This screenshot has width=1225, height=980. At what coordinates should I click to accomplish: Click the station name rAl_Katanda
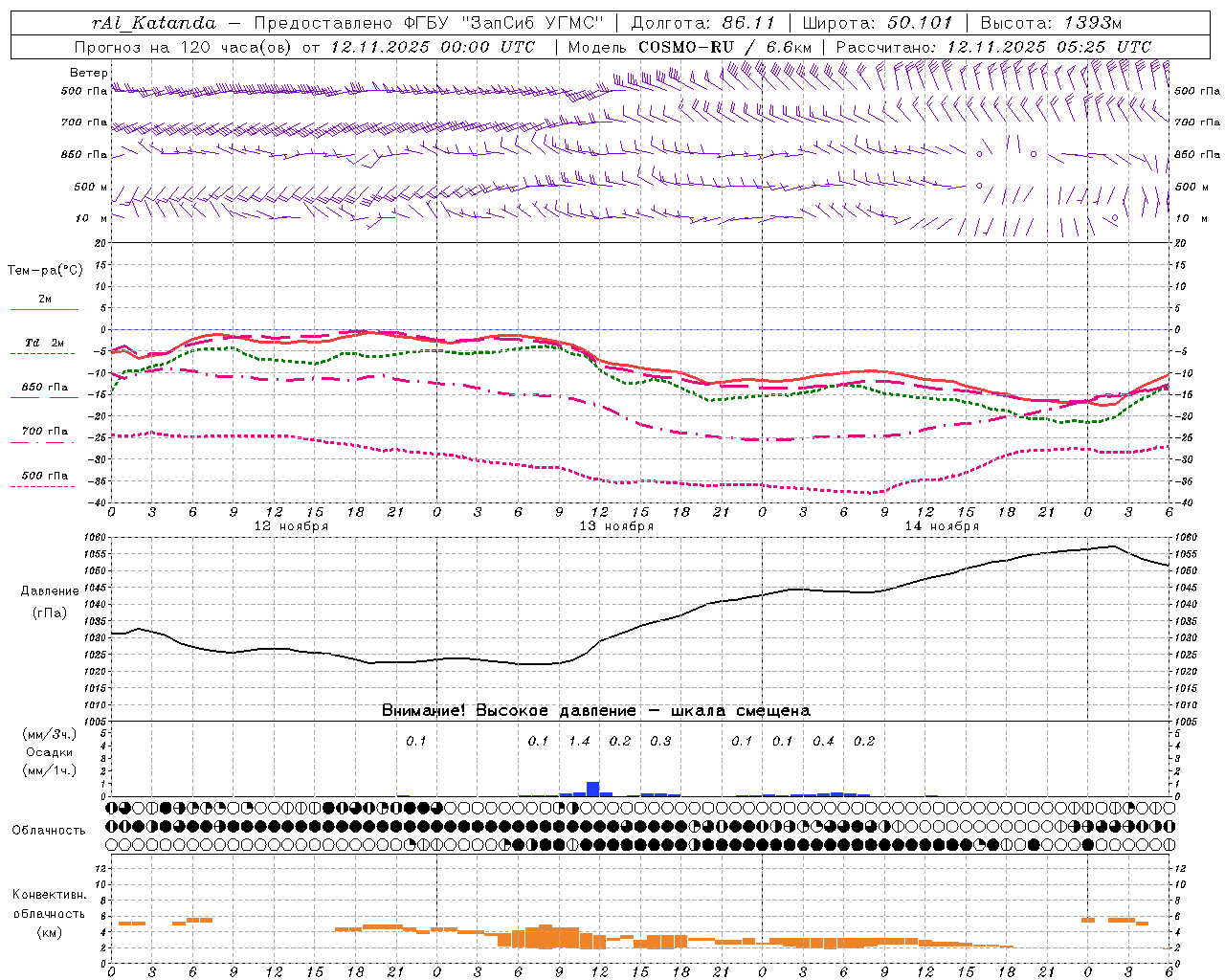click(x=154, y=23)
